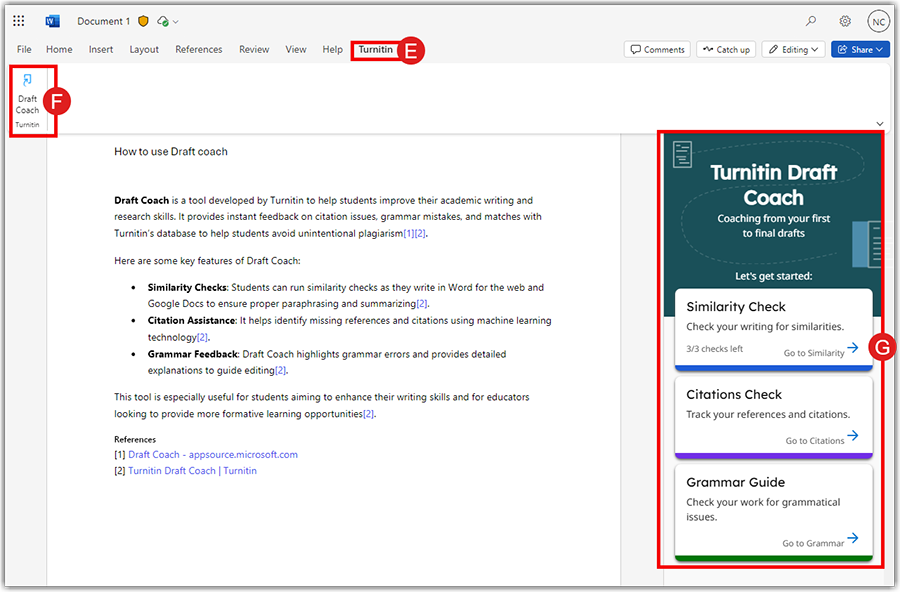
Task: Collapse the ribbon with the chevron
Action: click(880, 124)
